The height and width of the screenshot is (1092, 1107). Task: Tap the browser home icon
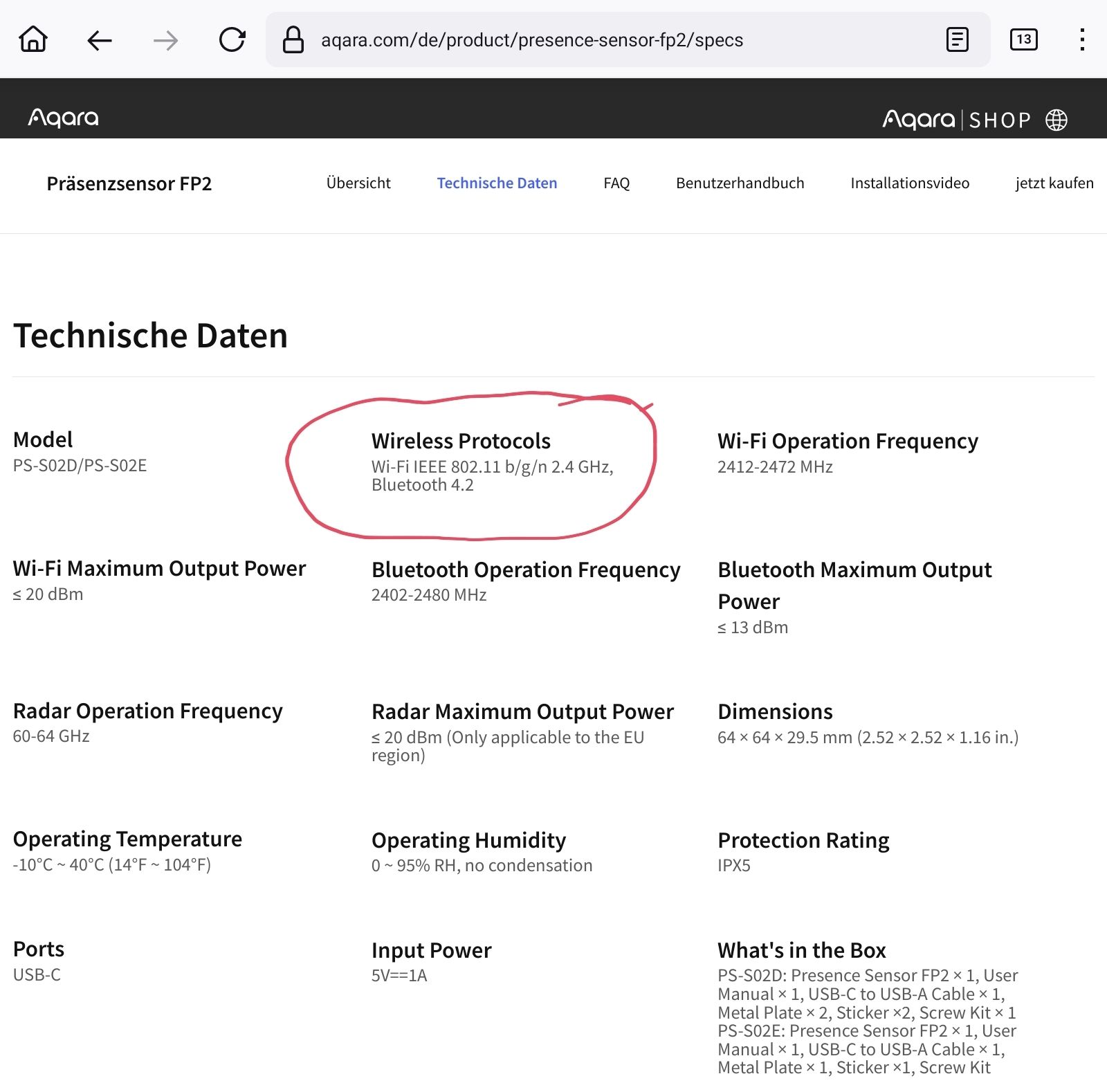click(x=33, y=39)
